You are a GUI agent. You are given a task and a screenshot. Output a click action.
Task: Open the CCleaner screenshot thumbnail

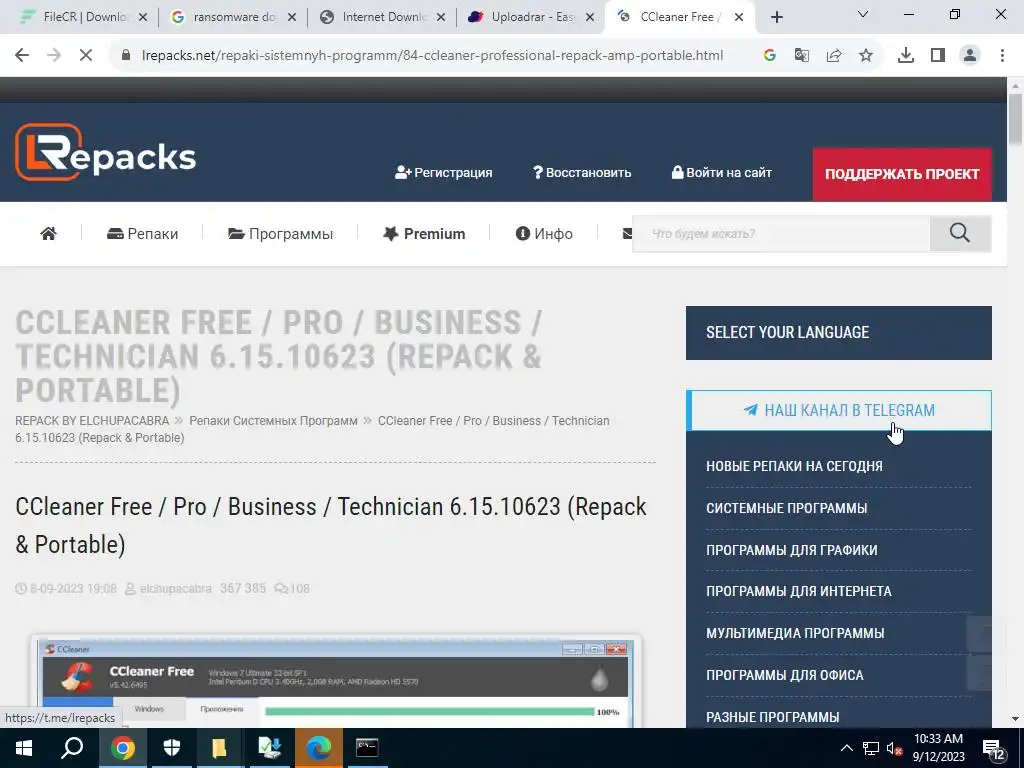336,681
